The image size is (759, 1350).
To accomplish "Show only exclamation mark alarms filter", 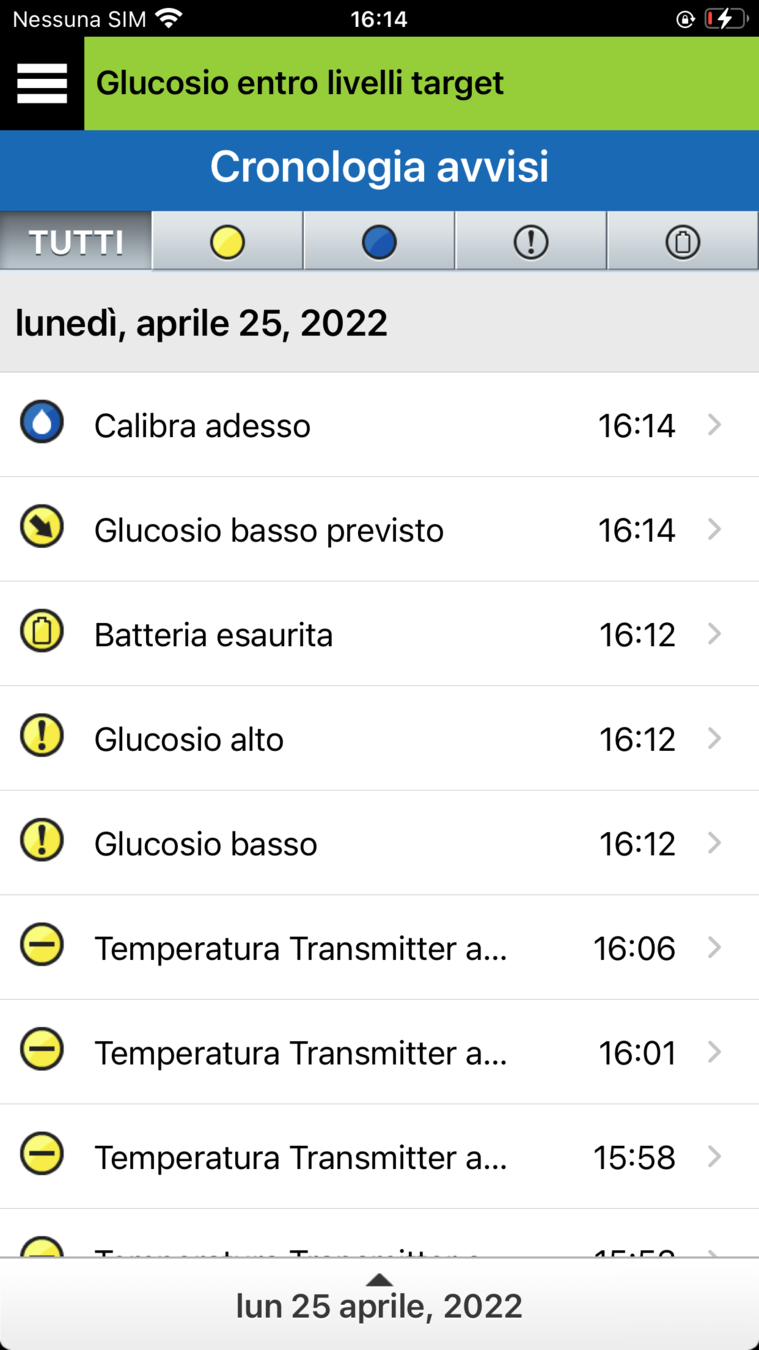I will pos(531,241).
